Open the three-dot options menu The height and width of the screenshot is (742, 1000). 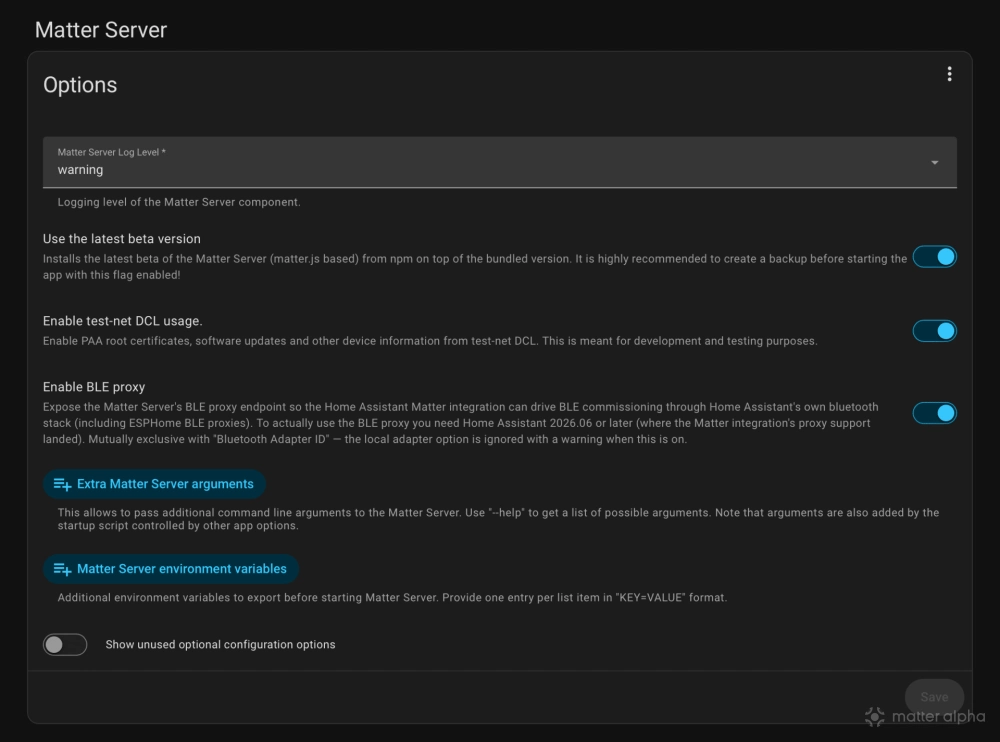tap(949, 74)
